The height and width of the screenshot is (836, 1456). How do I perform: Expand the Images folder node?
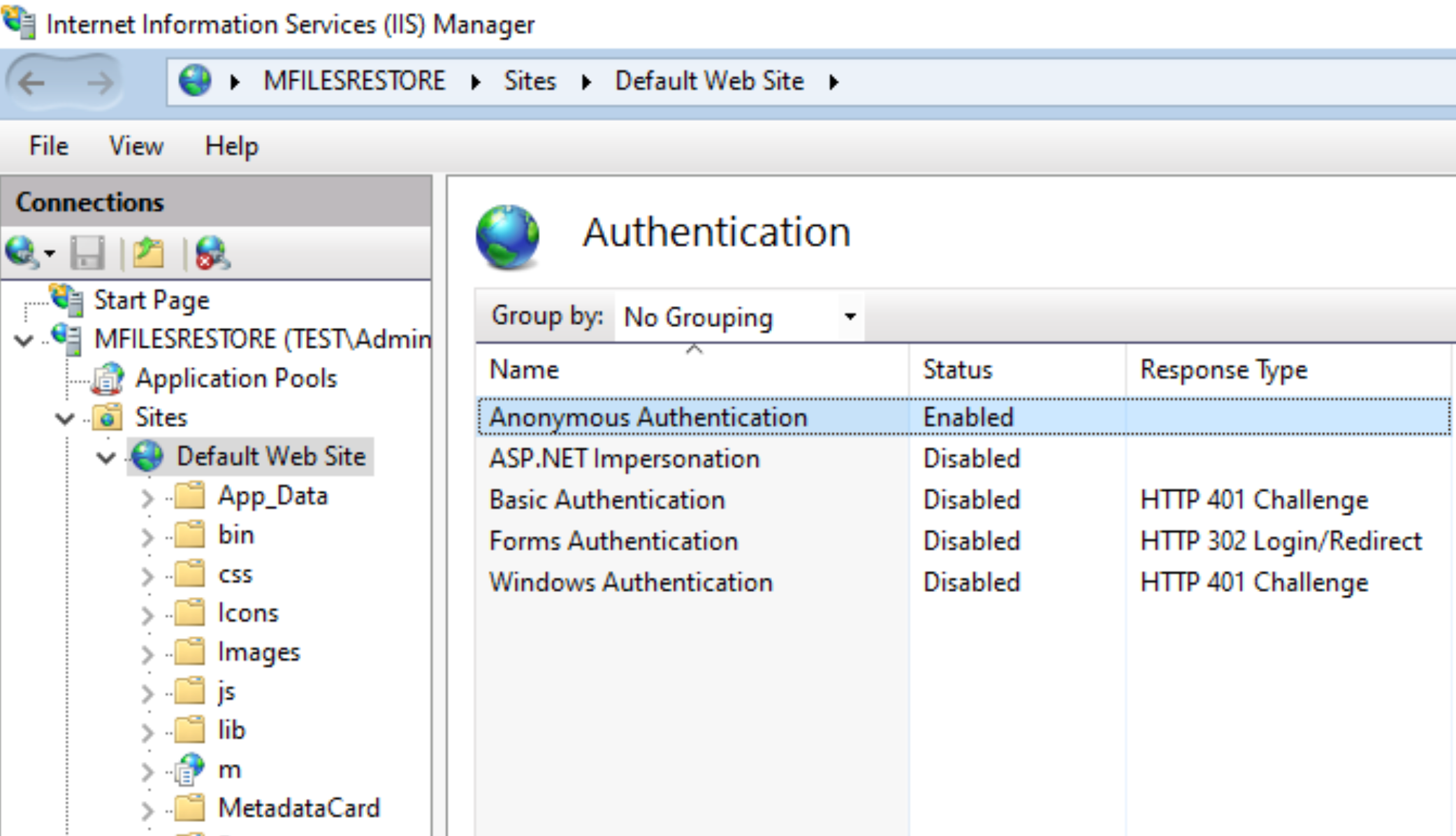coord(147,654)
